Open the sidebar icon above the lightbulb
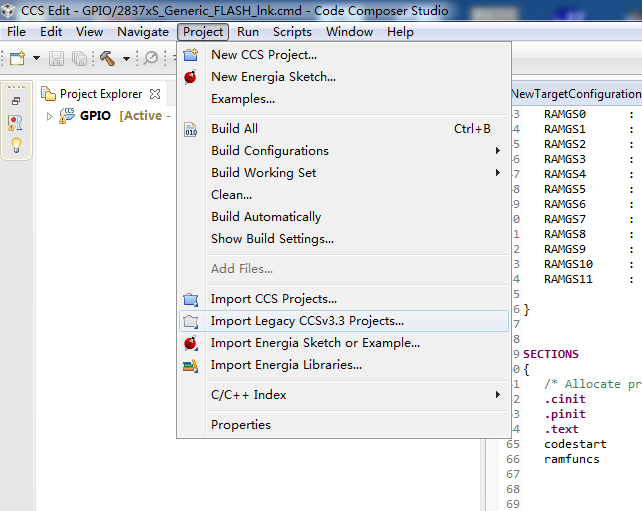642x511 pixels. click(x=15, y=123)
